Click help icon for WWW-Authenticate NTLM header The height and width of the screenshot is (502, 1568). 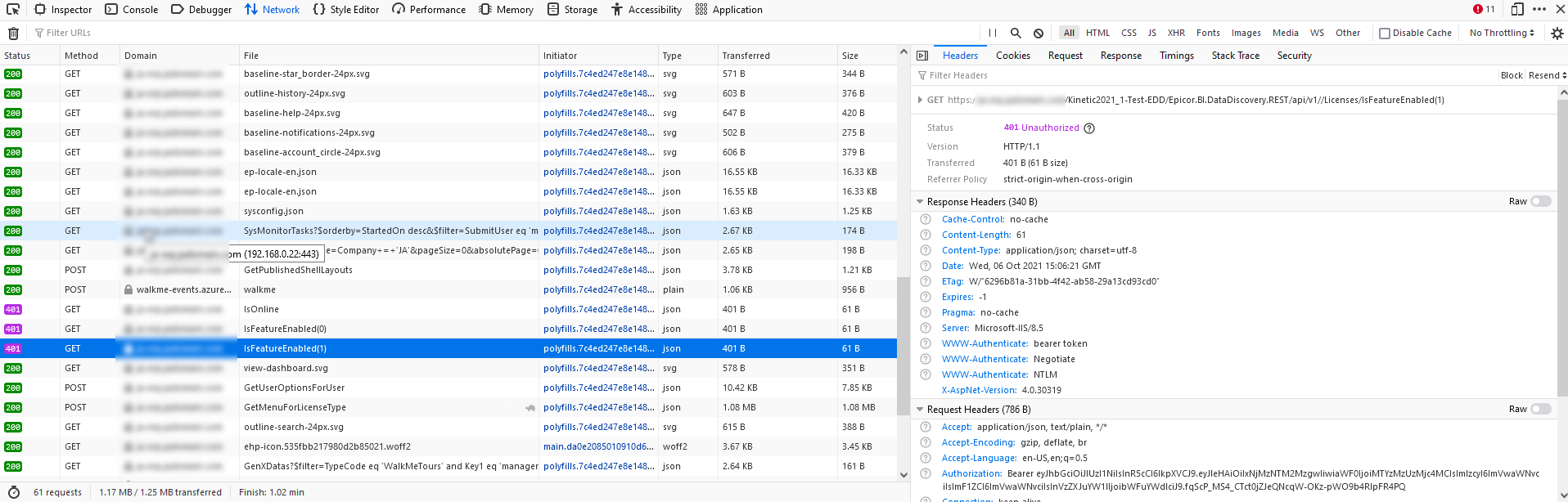click(926, 374)
